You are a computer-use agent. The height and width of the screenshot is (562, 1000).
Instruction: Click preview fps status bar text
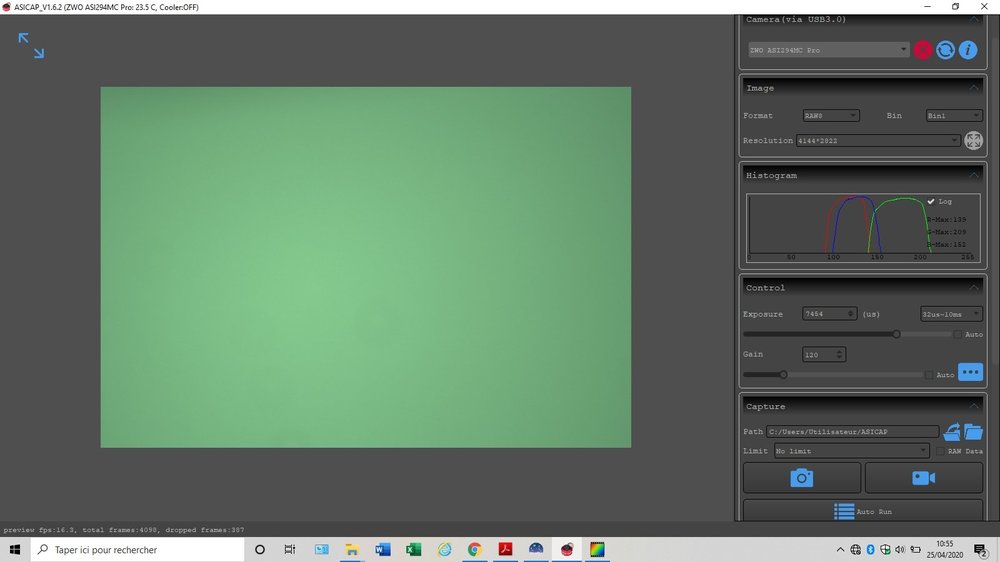pos(124,529)
